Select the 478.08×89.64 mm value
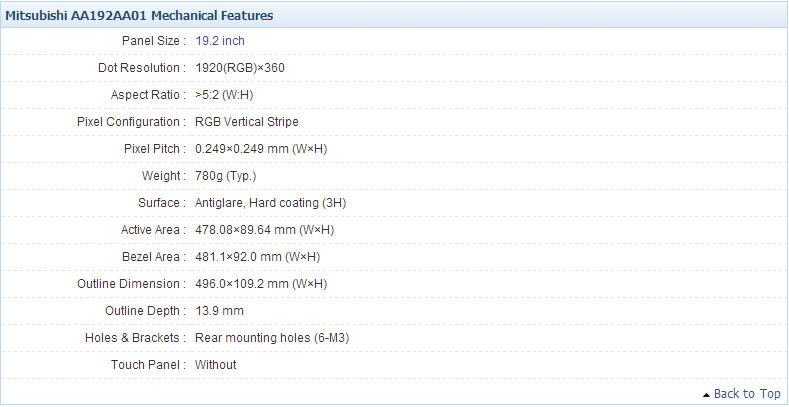This screenshot has width=789, height=407. click(x=265, y=230)
